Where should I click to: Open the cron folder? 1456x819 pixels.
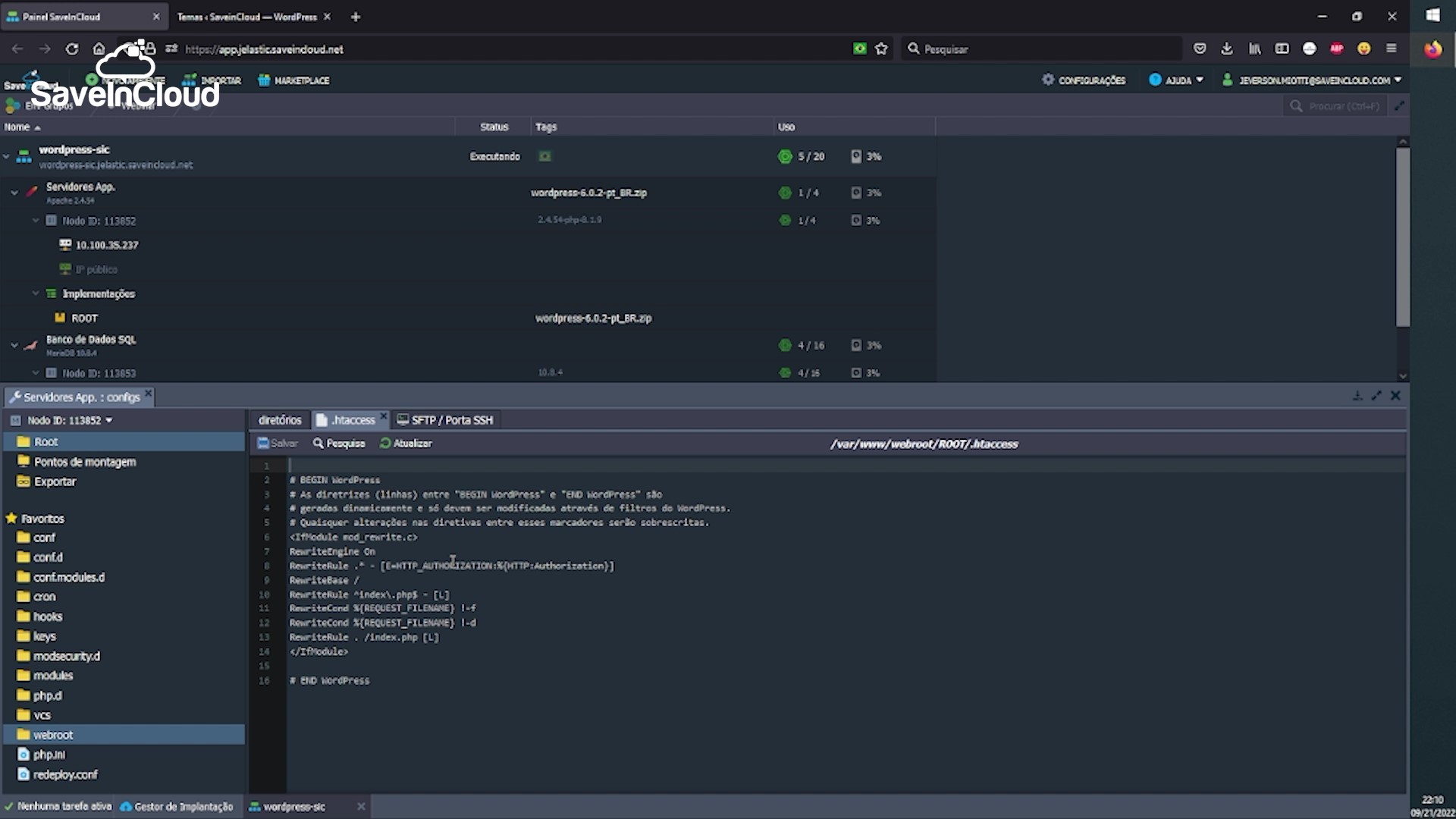(36, 597)
